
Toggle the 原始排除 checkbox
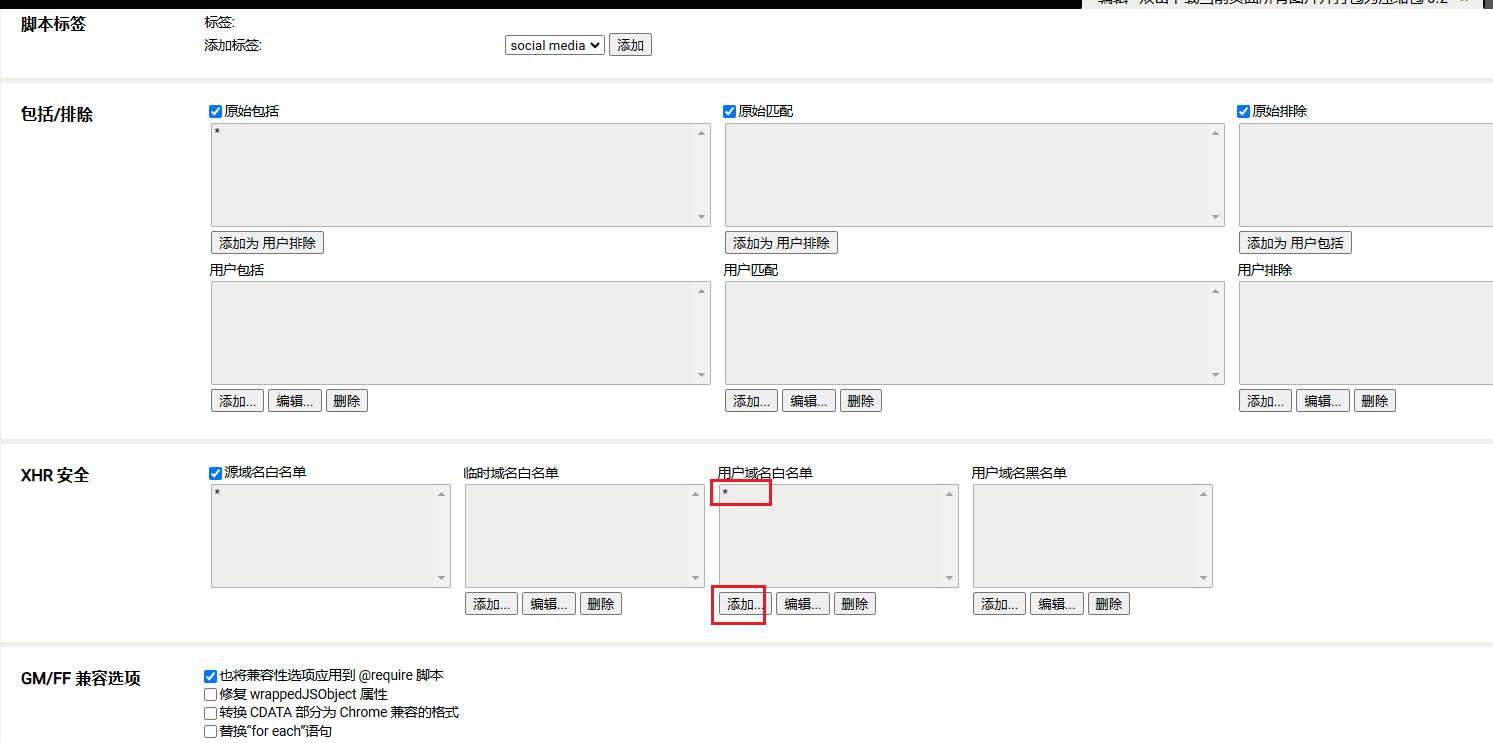pyautogui.click(x=1244, y=111)
